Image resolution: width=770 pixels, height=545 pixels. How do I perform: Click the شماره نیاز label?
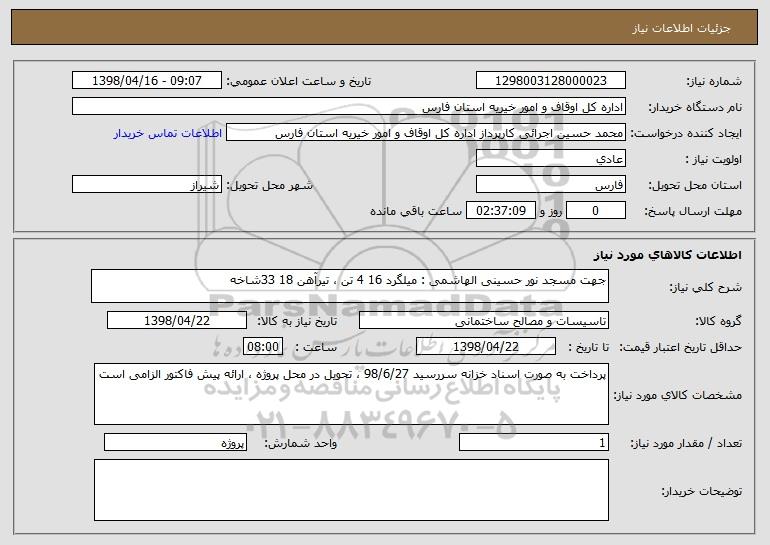(x=714, y=81)
